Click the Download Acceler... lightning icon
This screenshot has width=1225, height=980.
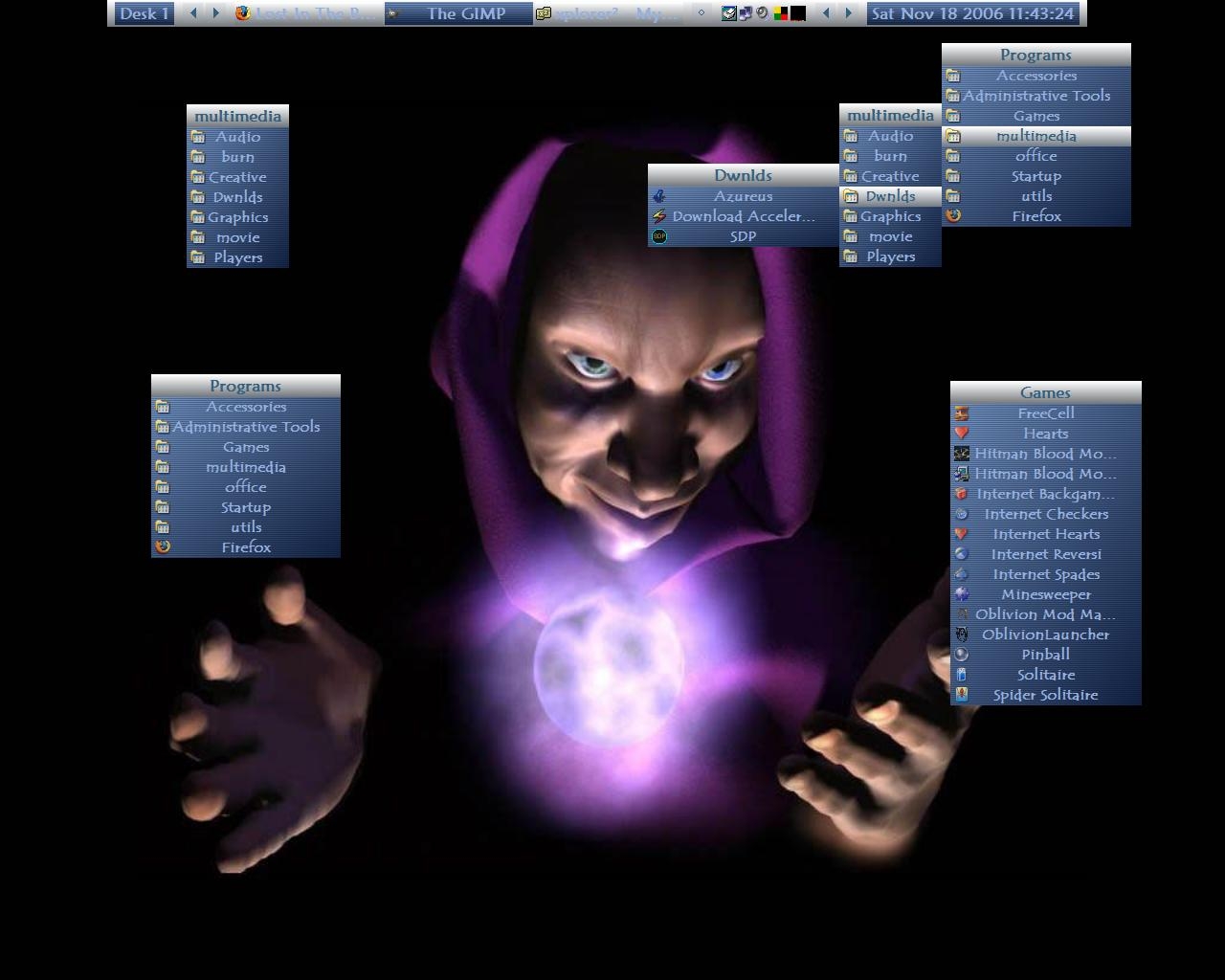(659, 216)
